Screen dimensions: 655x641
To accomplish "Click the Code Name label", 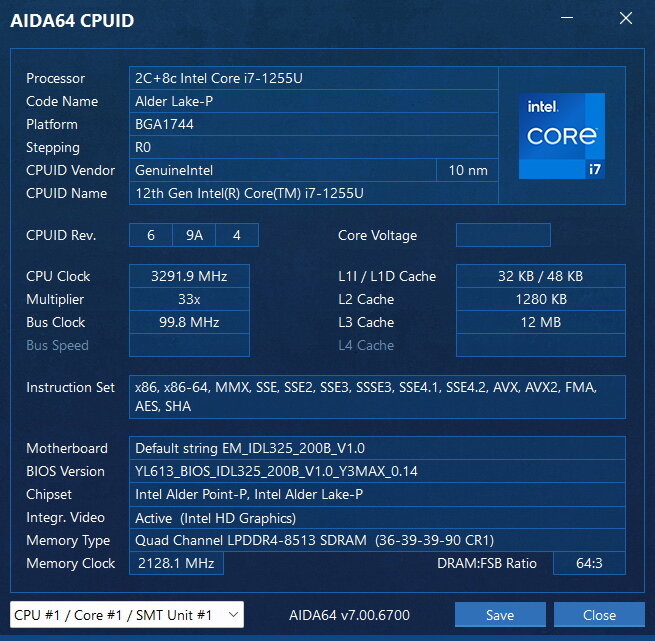I will 62,101.
